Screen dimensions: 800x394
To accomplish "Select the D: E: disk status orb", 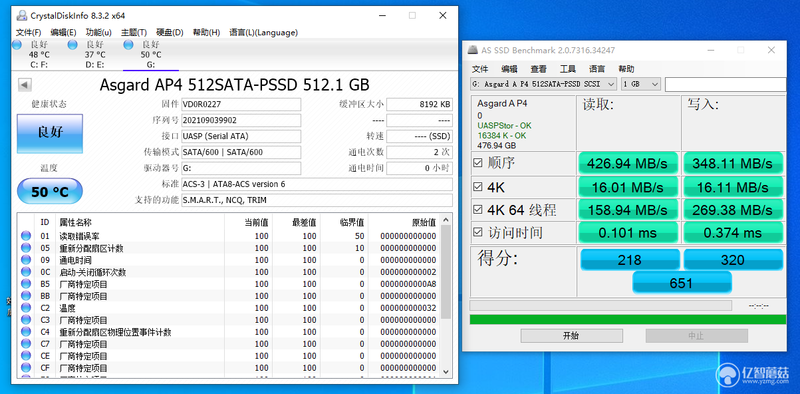I will coord(72,45).
